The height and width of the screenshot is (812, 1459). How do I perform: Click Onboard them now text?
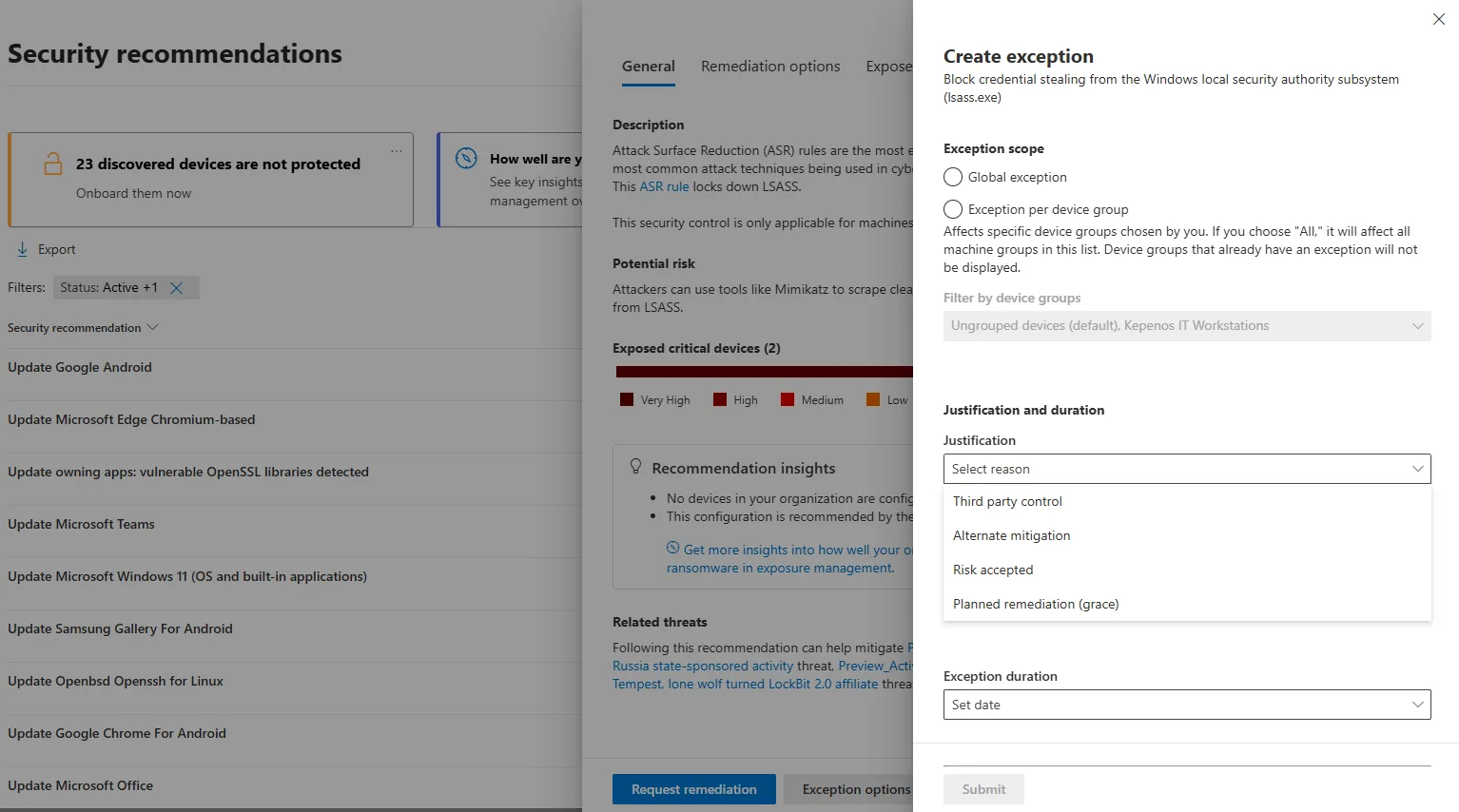tap(133, 193)
